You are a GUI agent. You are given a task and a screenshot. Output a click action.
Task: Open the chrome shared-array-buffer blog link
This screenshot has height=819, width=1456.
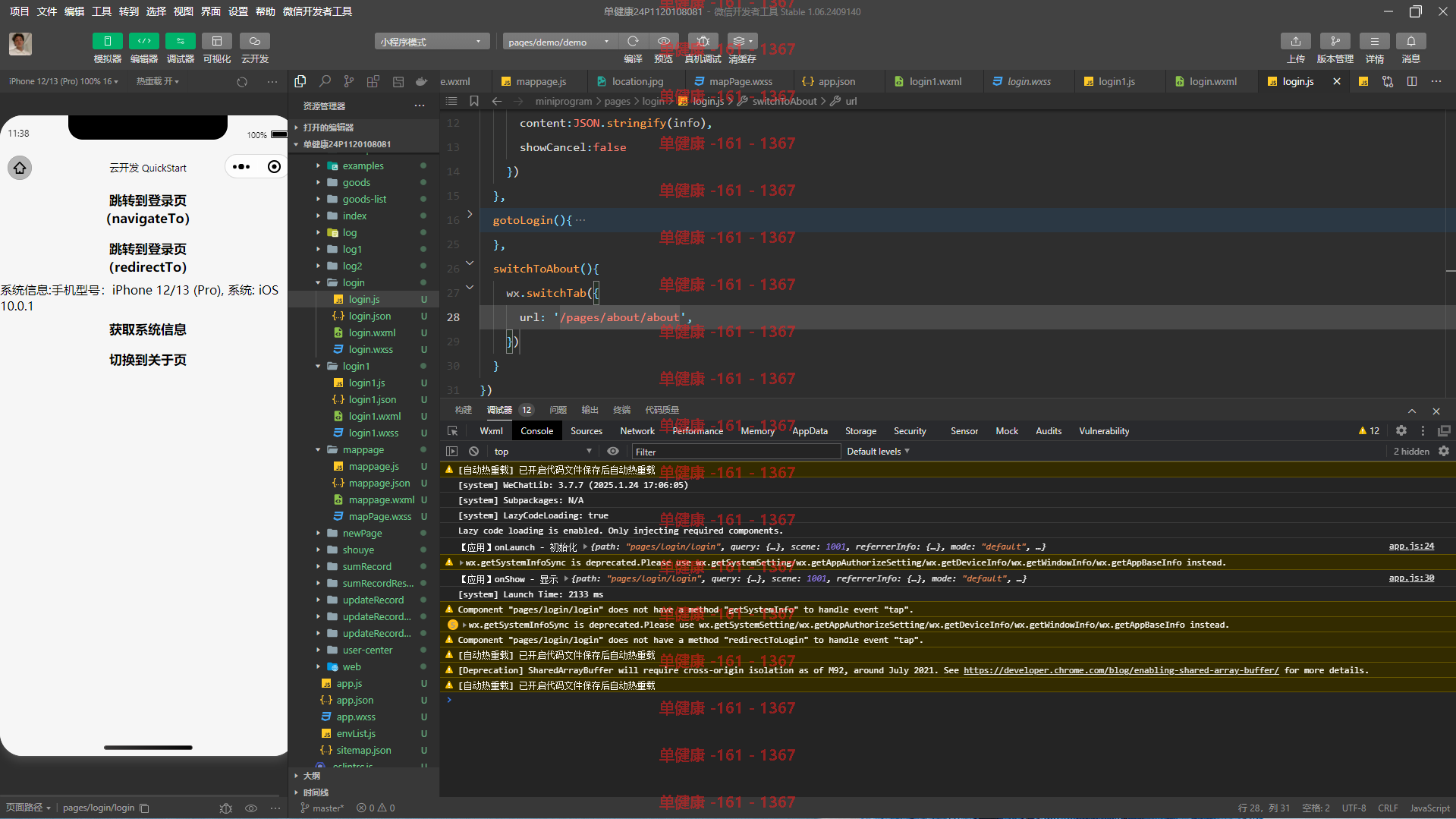[x=1121, y=670]
